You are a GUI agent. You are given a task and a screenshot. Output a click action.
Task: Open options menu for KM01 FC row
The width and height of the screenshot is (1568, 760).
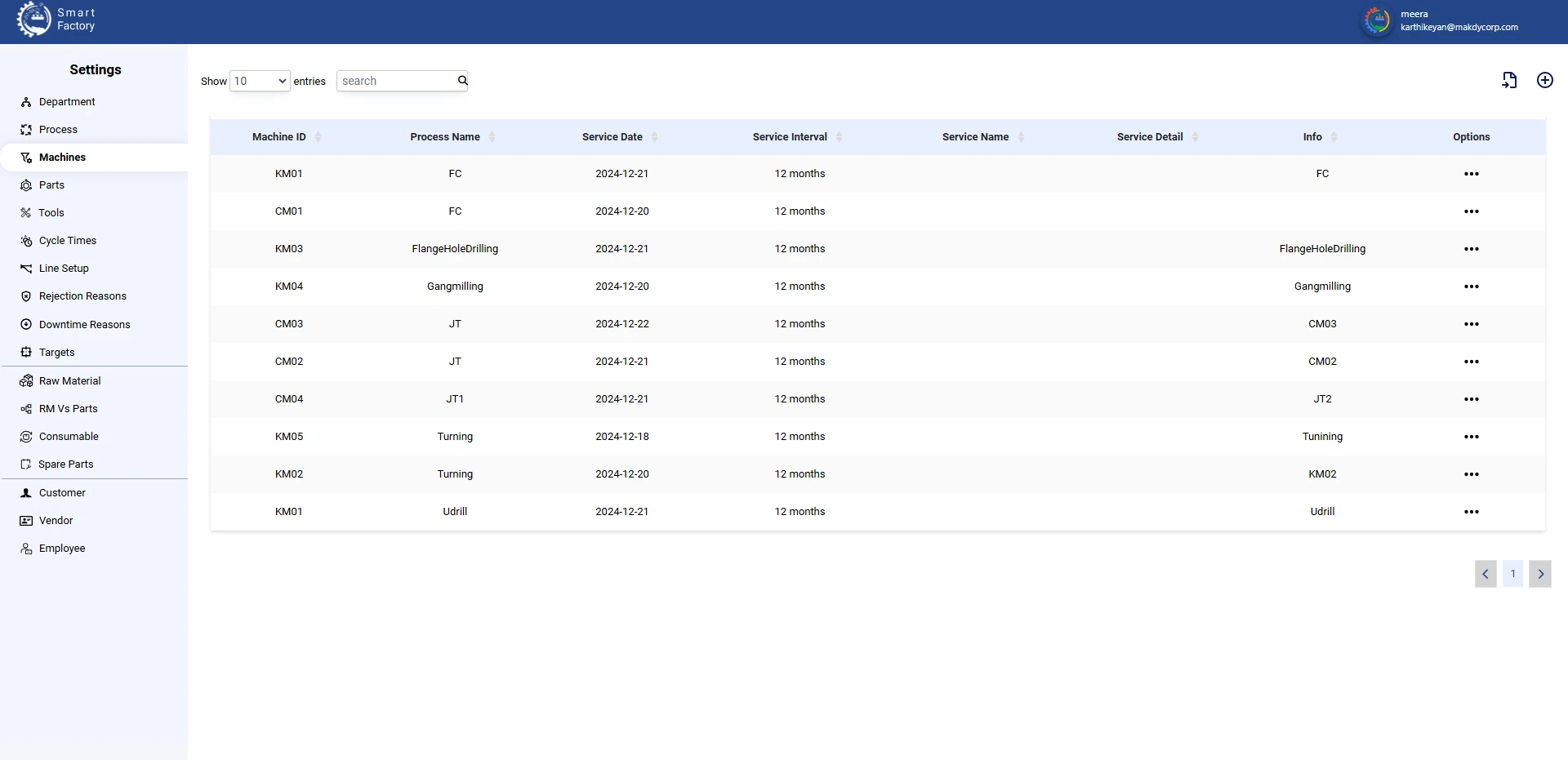point(1471,174)
